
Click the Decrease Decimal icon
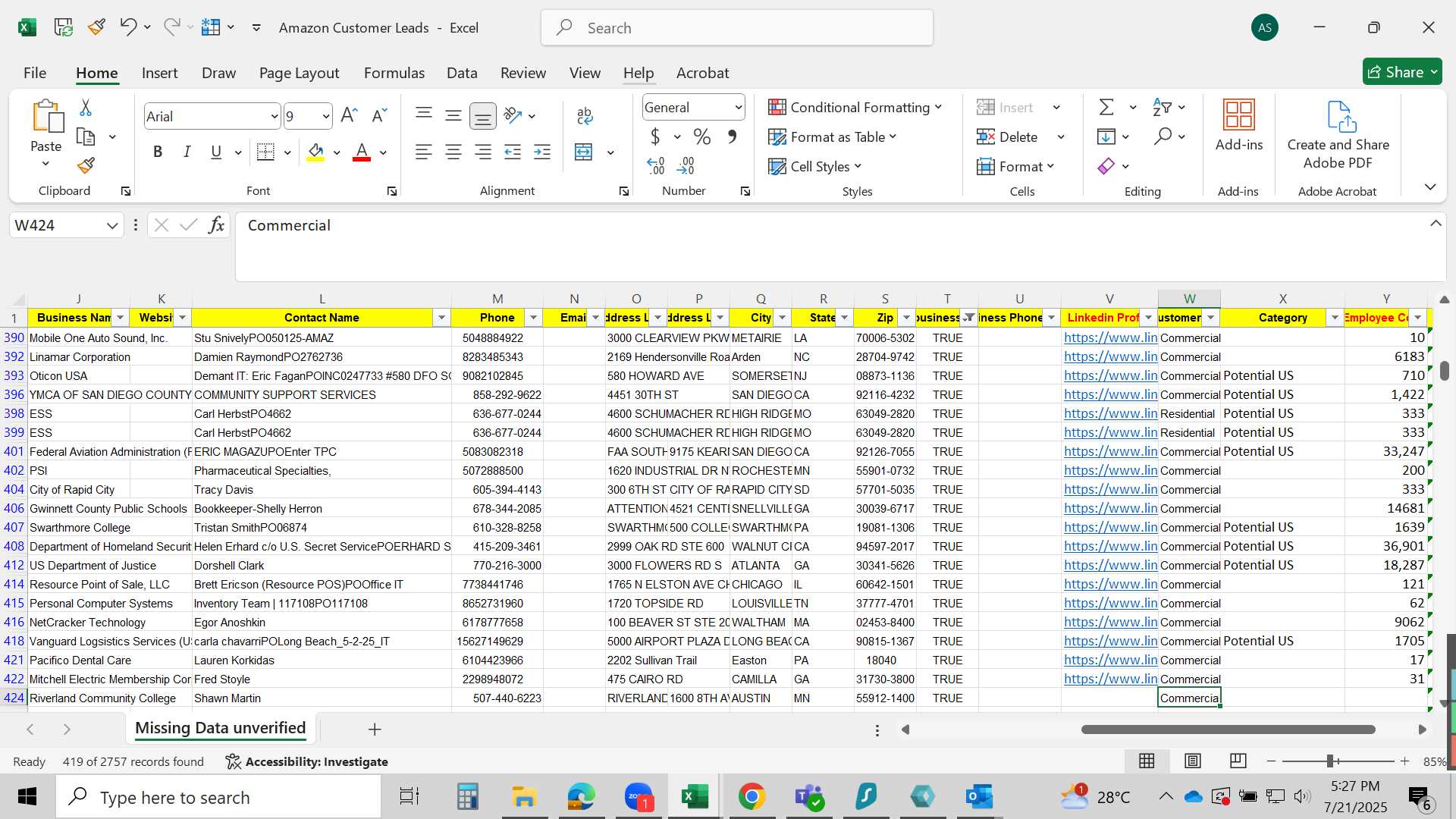[x=686, y=165]
